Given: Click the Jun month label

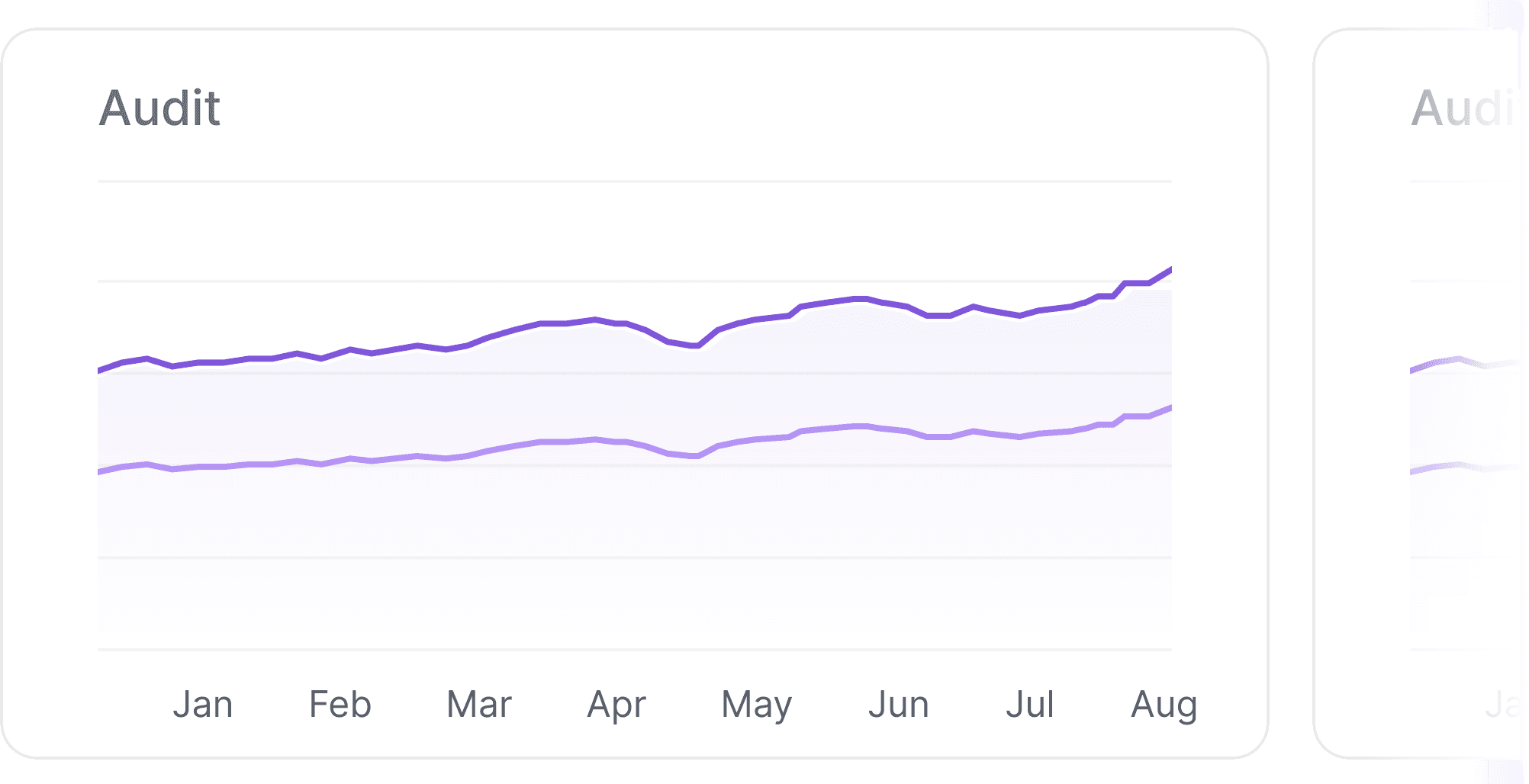Looking at the screenshot, I should pos(898,705).
